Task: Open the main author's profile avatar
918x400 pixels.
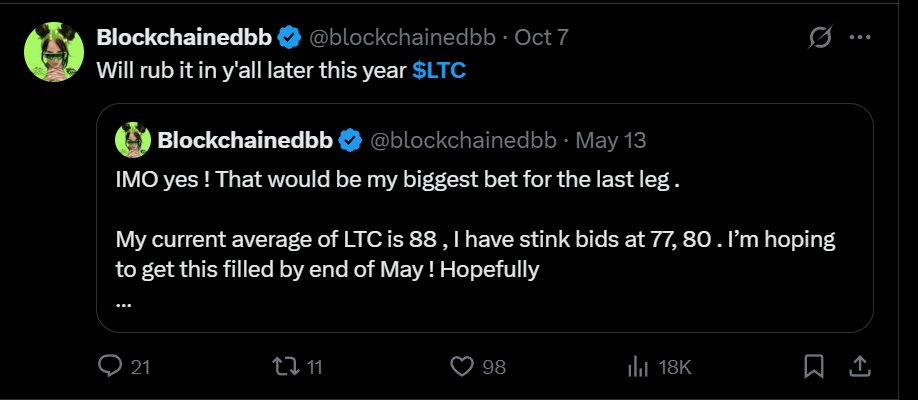Action: pos(52,52)
